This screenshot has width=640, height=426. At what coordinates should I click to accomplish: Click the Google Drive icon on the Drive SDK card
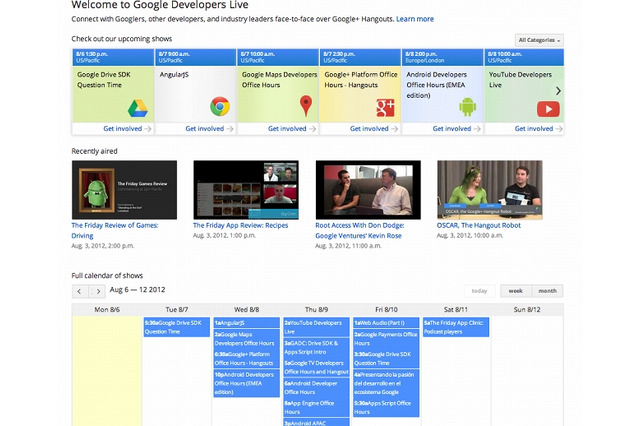pyautogui.click(x=138, y=108)
